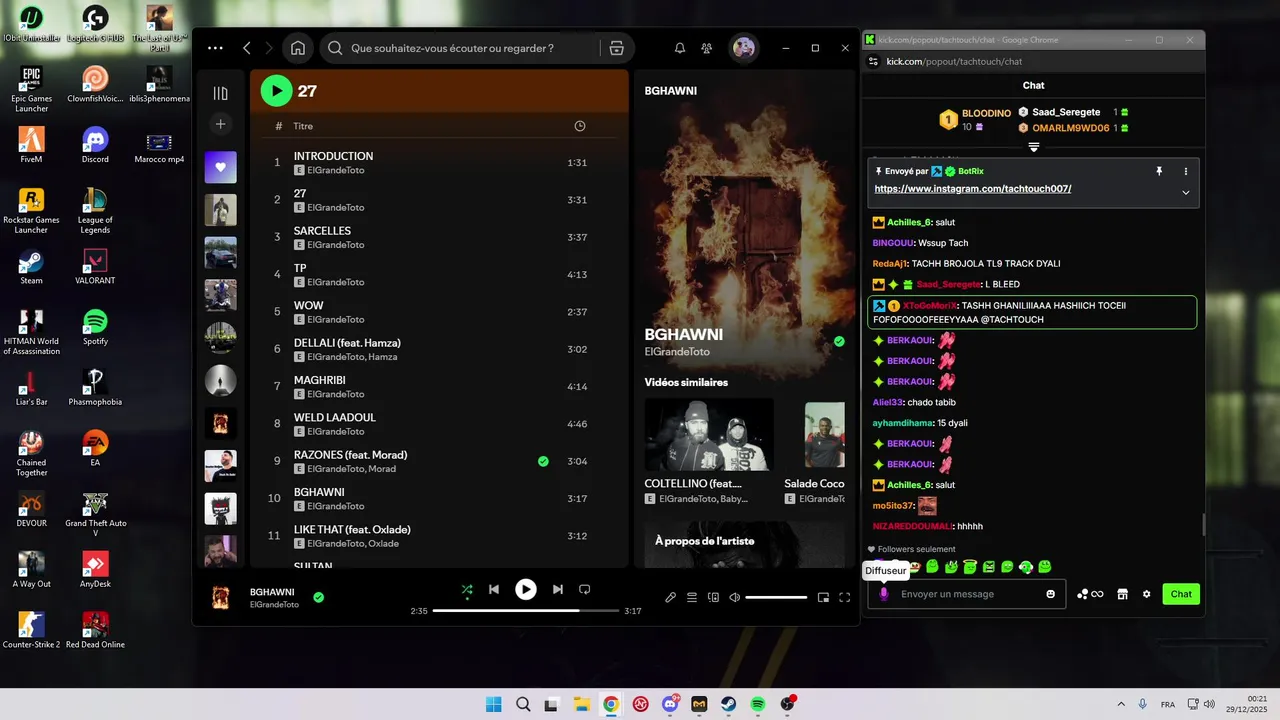Open the lyrics microphone icon
This screenshot has width=1280, height=720.
point(671,597)
